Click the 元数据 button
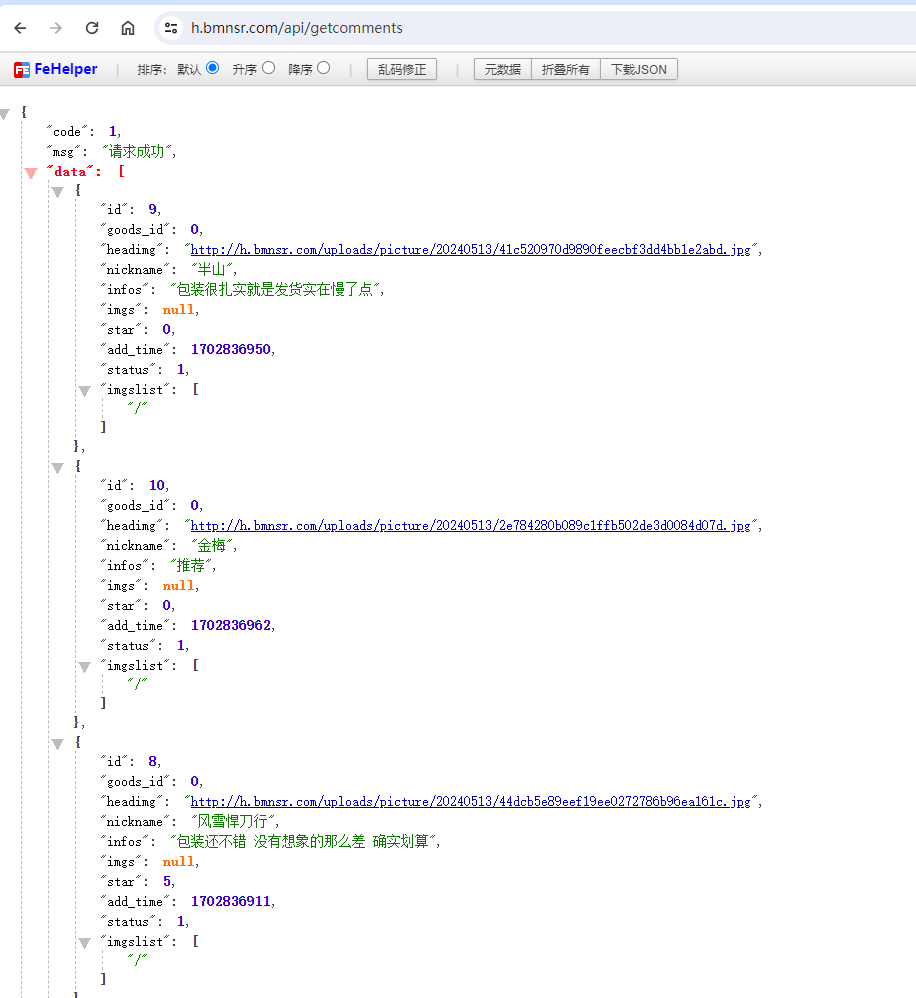Image resolution: width=916 pixels, height=998 pixels. coord(502,69)
